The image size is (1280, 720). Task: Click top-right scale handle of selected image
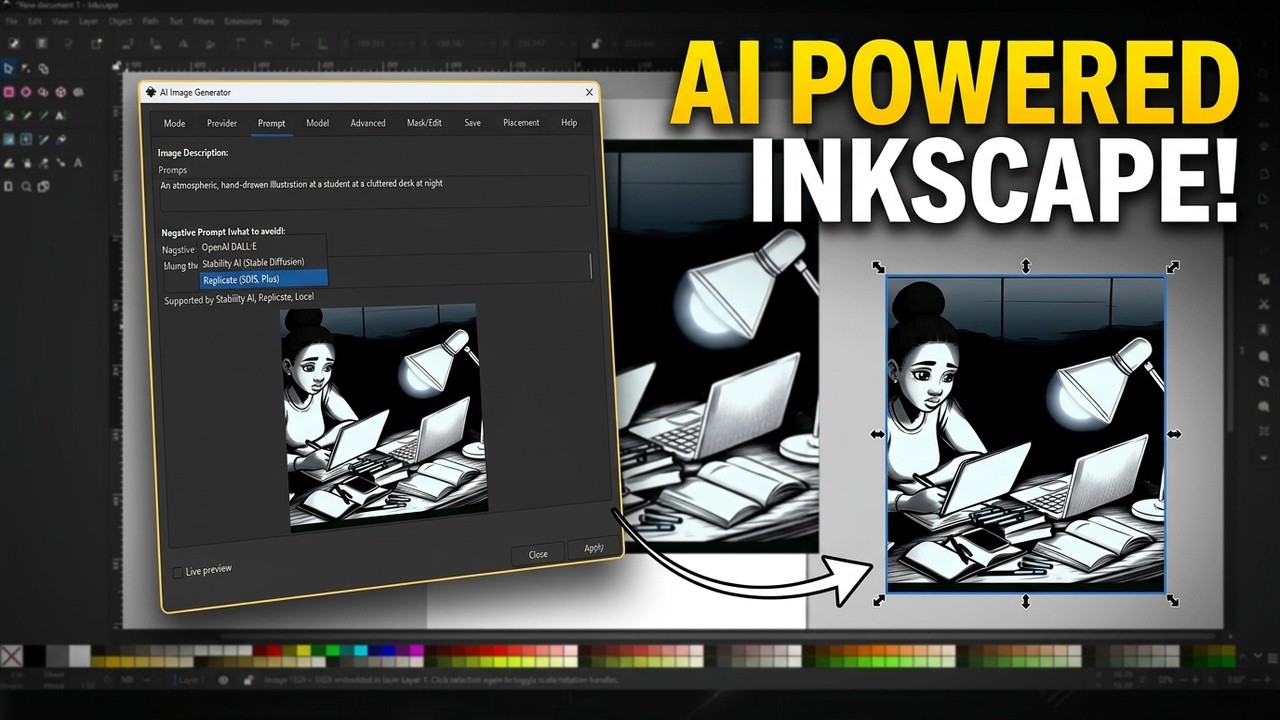1173,267
